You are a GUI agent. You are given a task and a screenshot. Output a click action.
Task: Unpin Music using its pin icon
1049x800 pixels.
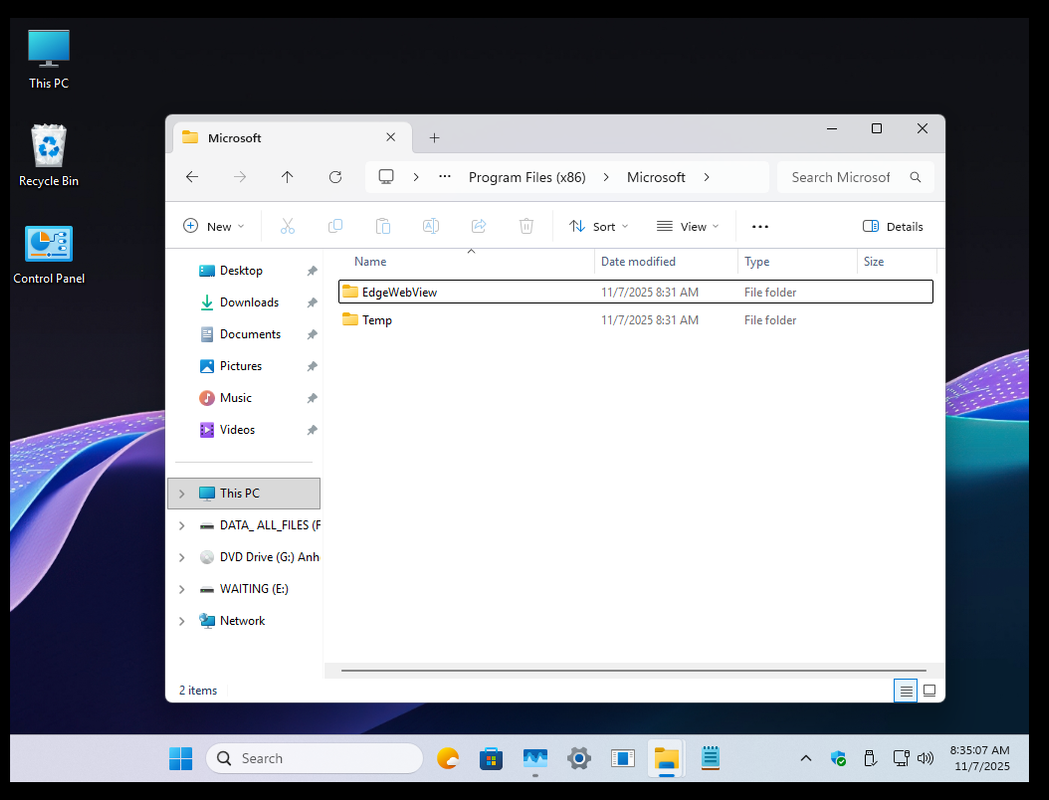pos(312,398)
